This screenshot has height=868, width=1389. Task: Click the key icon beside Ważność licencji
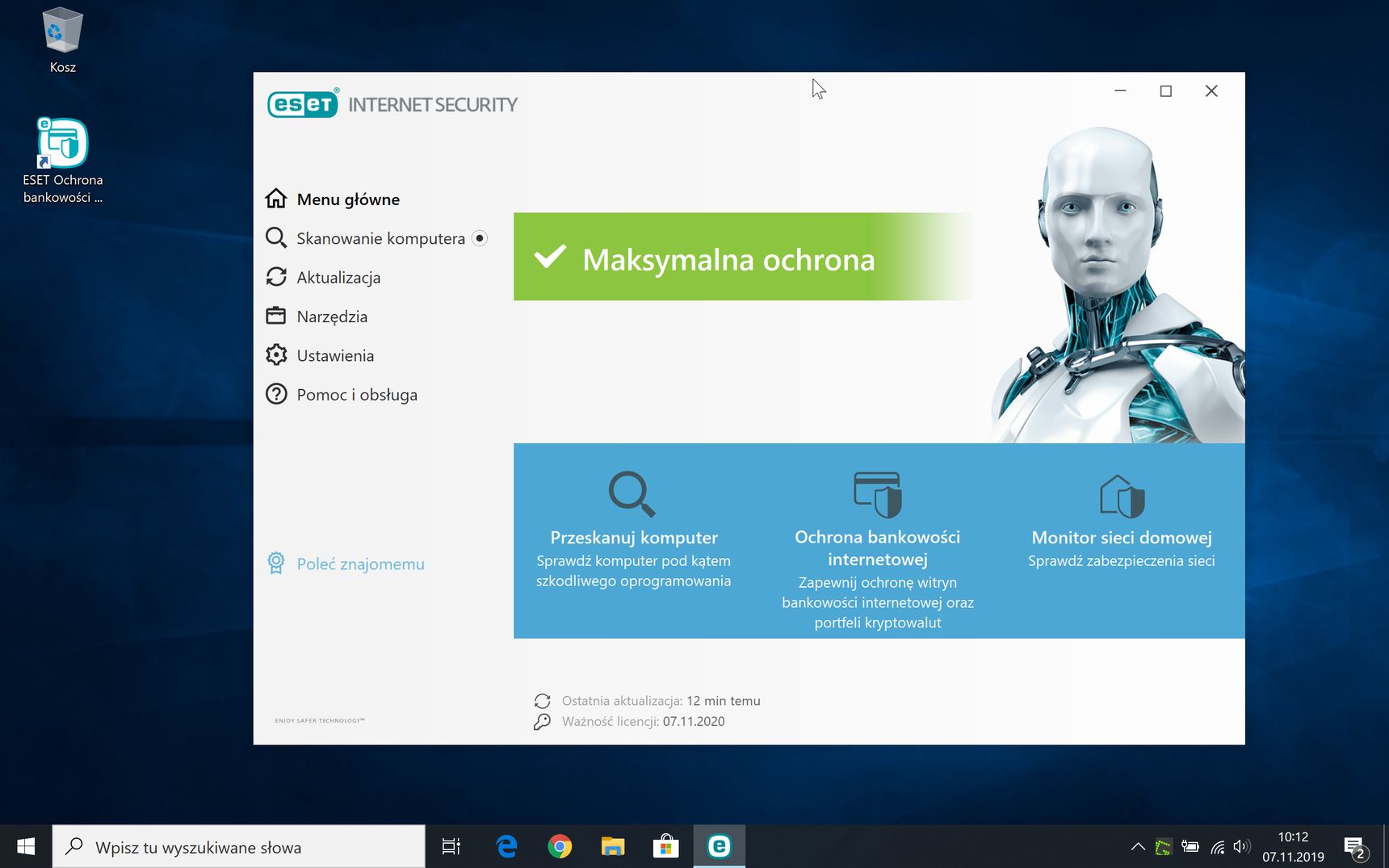tap(542, 722)
